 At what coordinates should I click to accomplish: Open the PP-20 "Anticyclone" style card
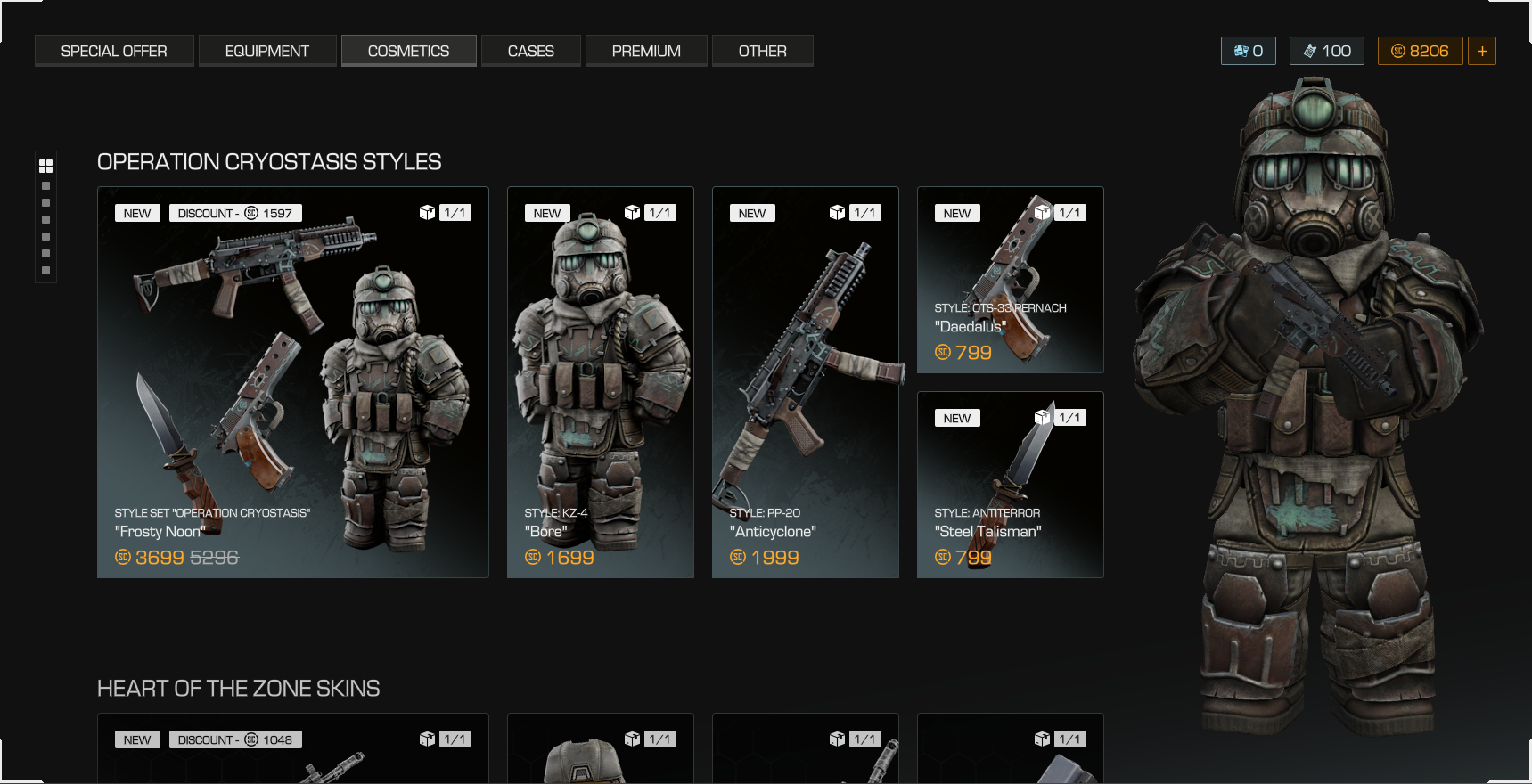pos(806,382)
